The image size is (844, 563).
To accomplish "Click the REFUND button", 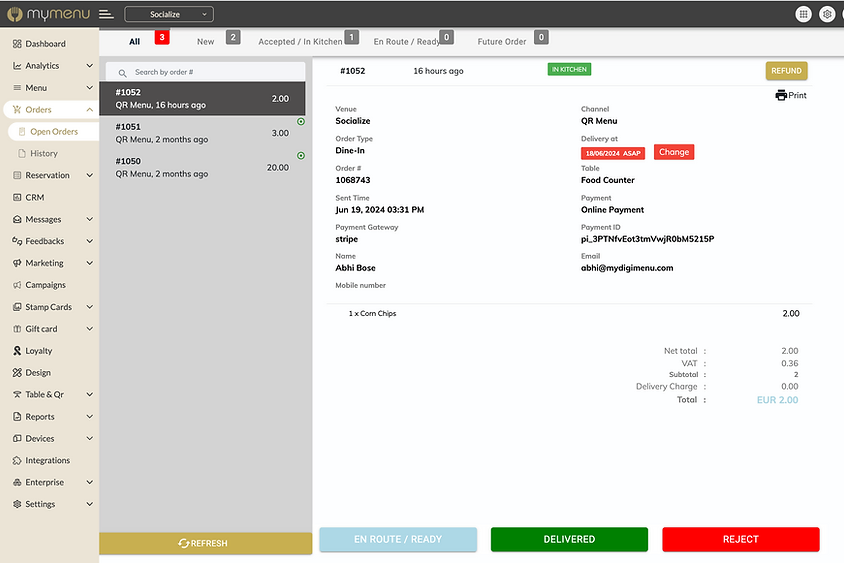I will pyautogui.click(x=786, y=71).
